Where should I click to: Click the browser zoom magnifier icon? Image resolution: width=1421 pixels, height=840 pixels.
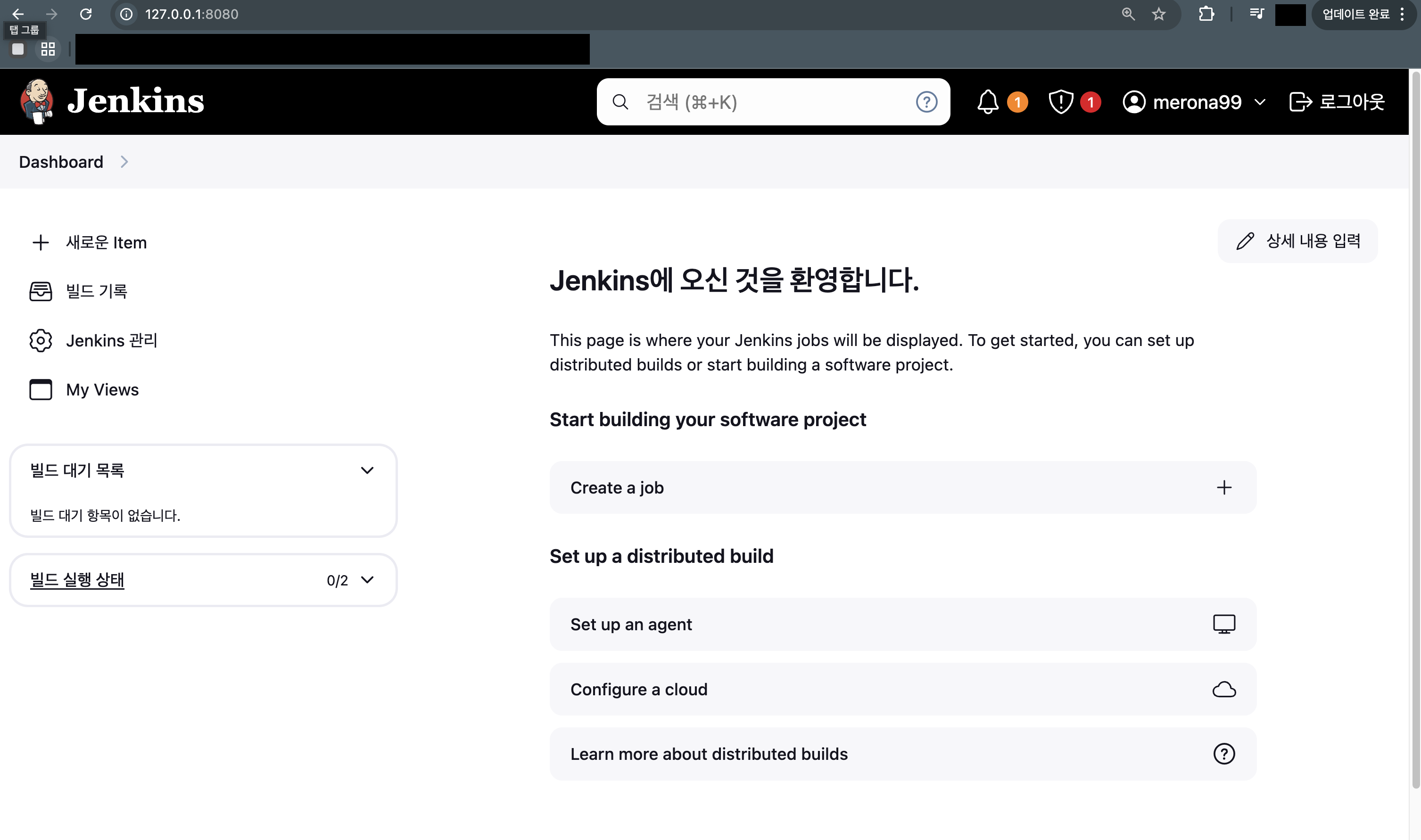1128,14
